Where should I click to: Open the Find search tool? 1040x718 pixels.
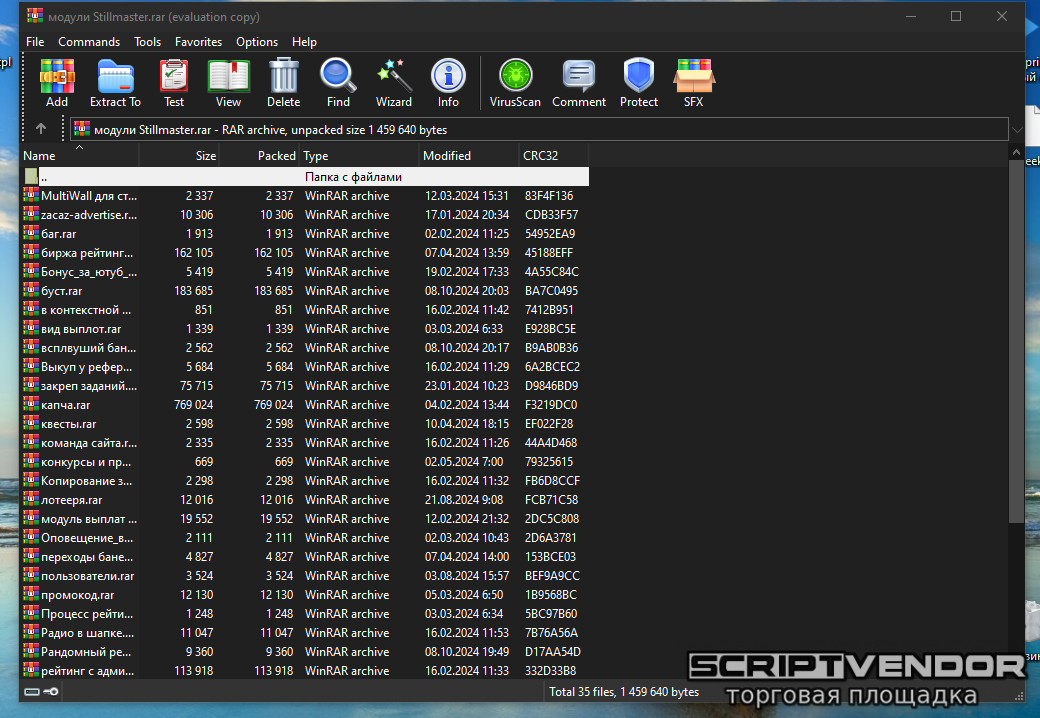(338, 82)
